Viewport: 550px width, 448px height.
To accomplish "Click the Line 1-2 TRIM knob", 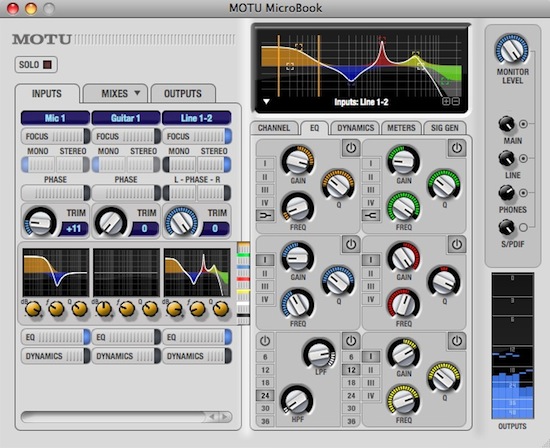I will pos(181,222).
